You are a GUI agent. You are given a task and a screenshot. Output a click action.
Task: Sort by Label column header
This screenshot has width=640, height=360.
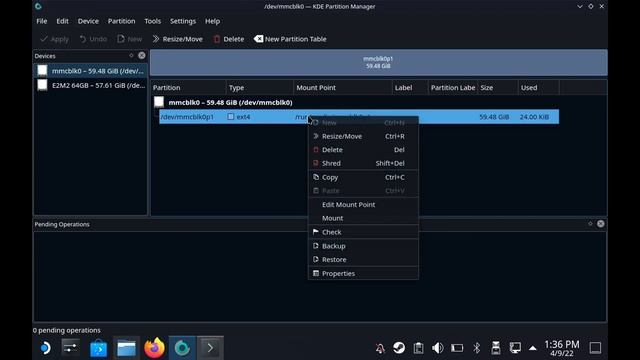click(x=410, y=87)
